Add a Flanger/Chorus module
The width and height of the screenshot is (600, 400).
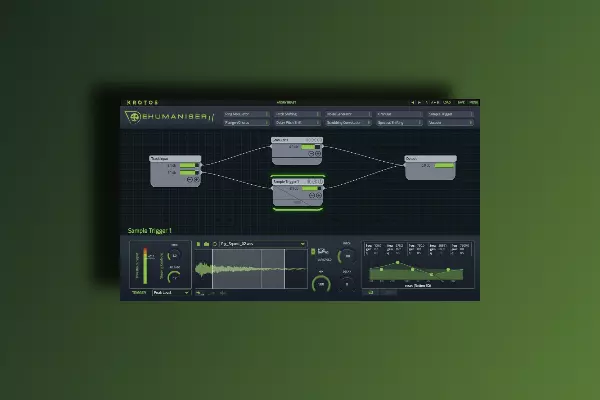point(246,122)
